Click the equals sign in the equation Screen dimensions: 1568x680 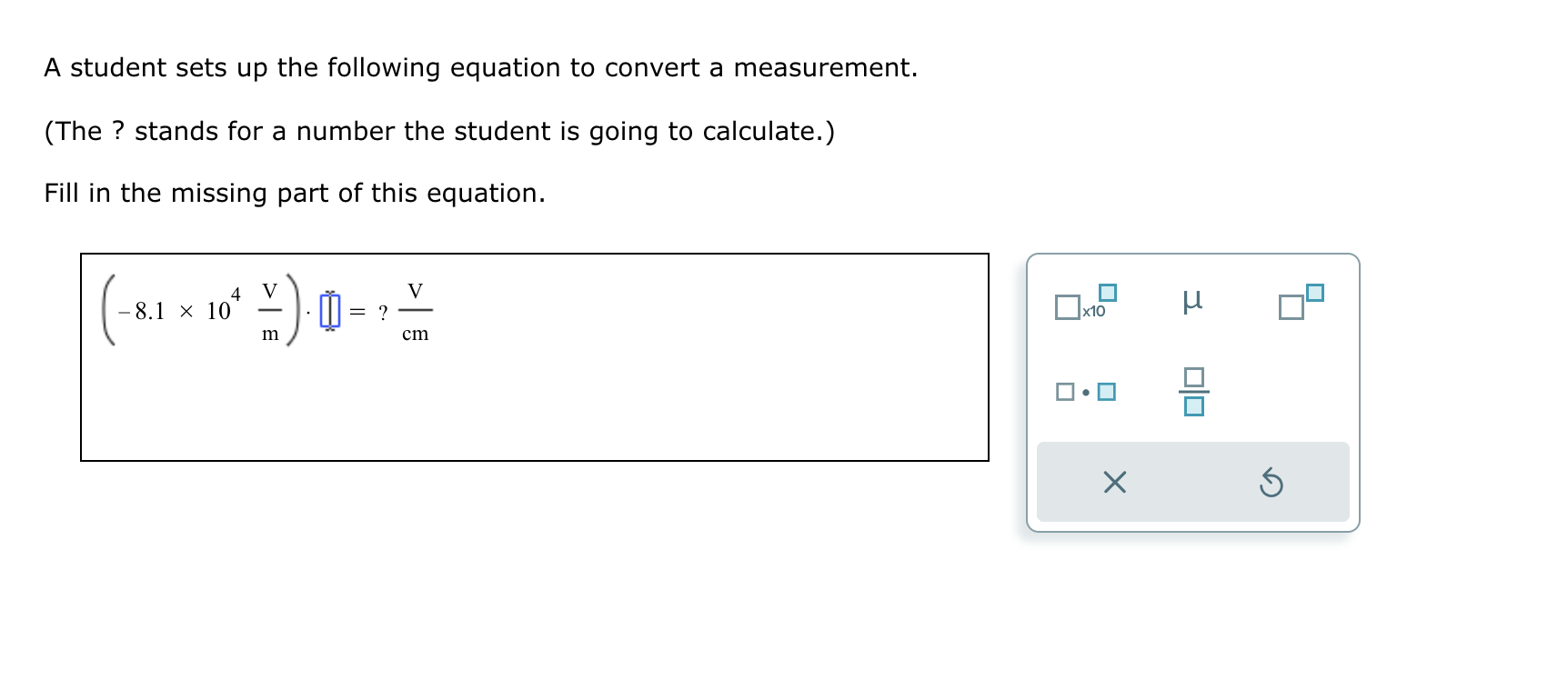pos(357,313)
